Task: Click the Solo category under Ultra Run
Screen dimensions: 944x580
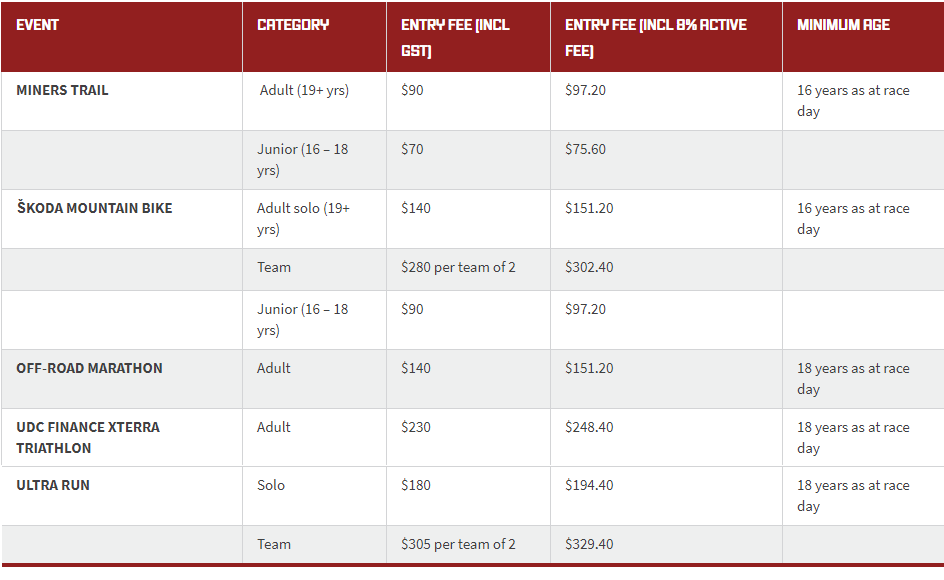Action: tap(271, 485)
